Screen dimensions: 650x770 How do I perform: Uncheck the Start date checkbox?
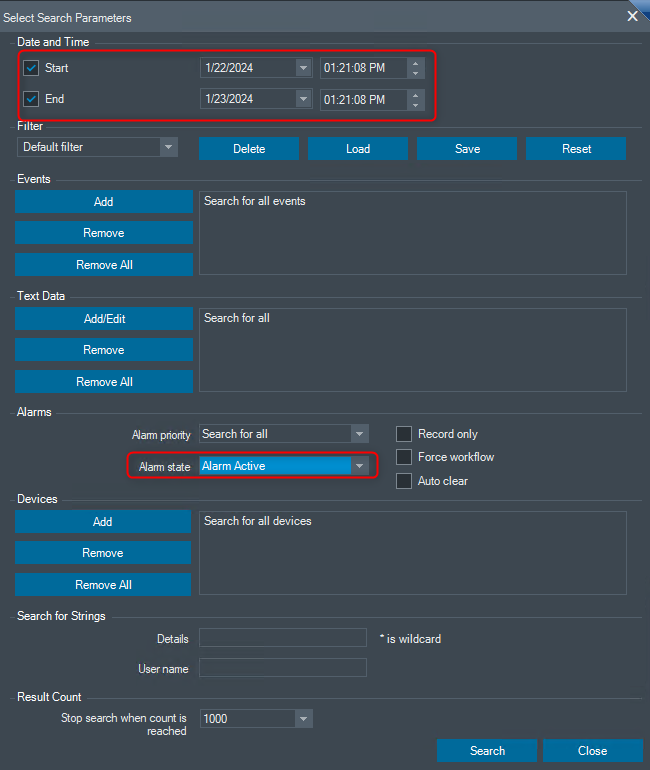(31, 68)
